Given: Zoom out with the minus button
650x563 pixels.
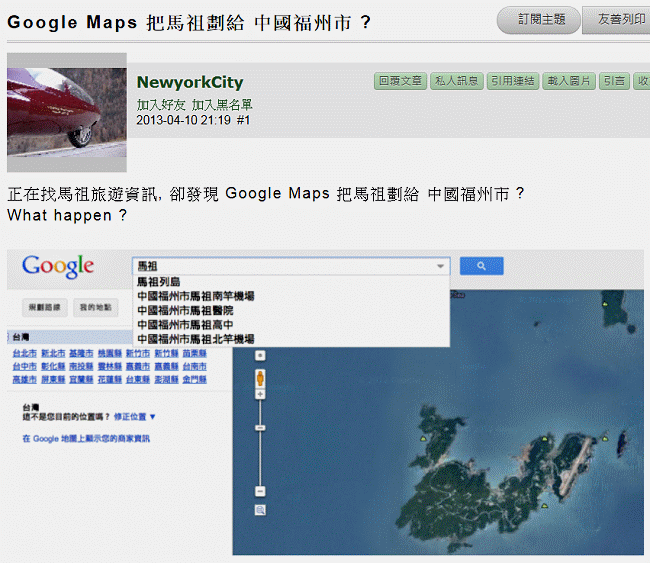Looking at the screenshot, I should (x=260, y=491).
